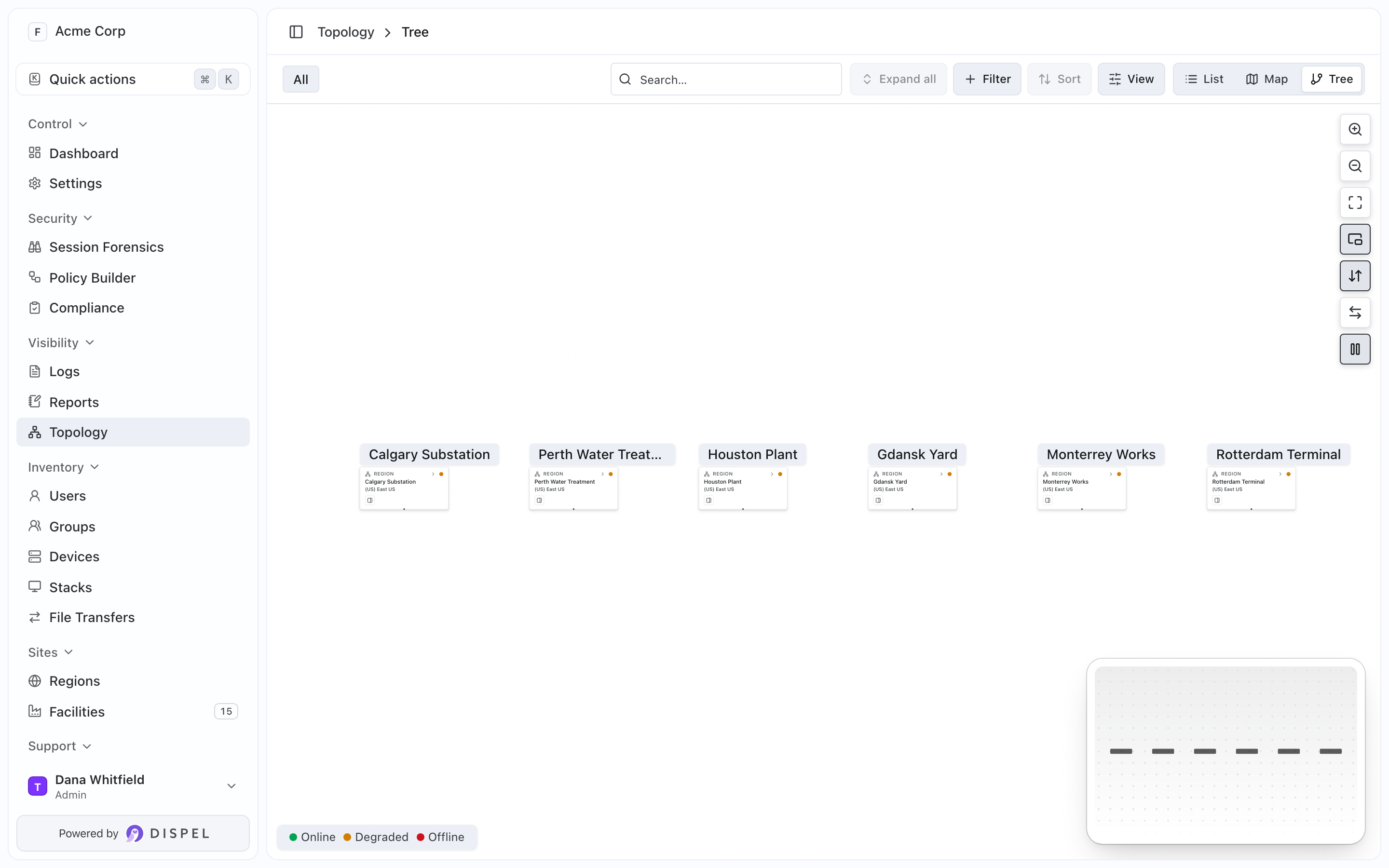Collapse the sidebar panel icon
The height and width of the screenshot is (868, 1389).
coord(296,32)
